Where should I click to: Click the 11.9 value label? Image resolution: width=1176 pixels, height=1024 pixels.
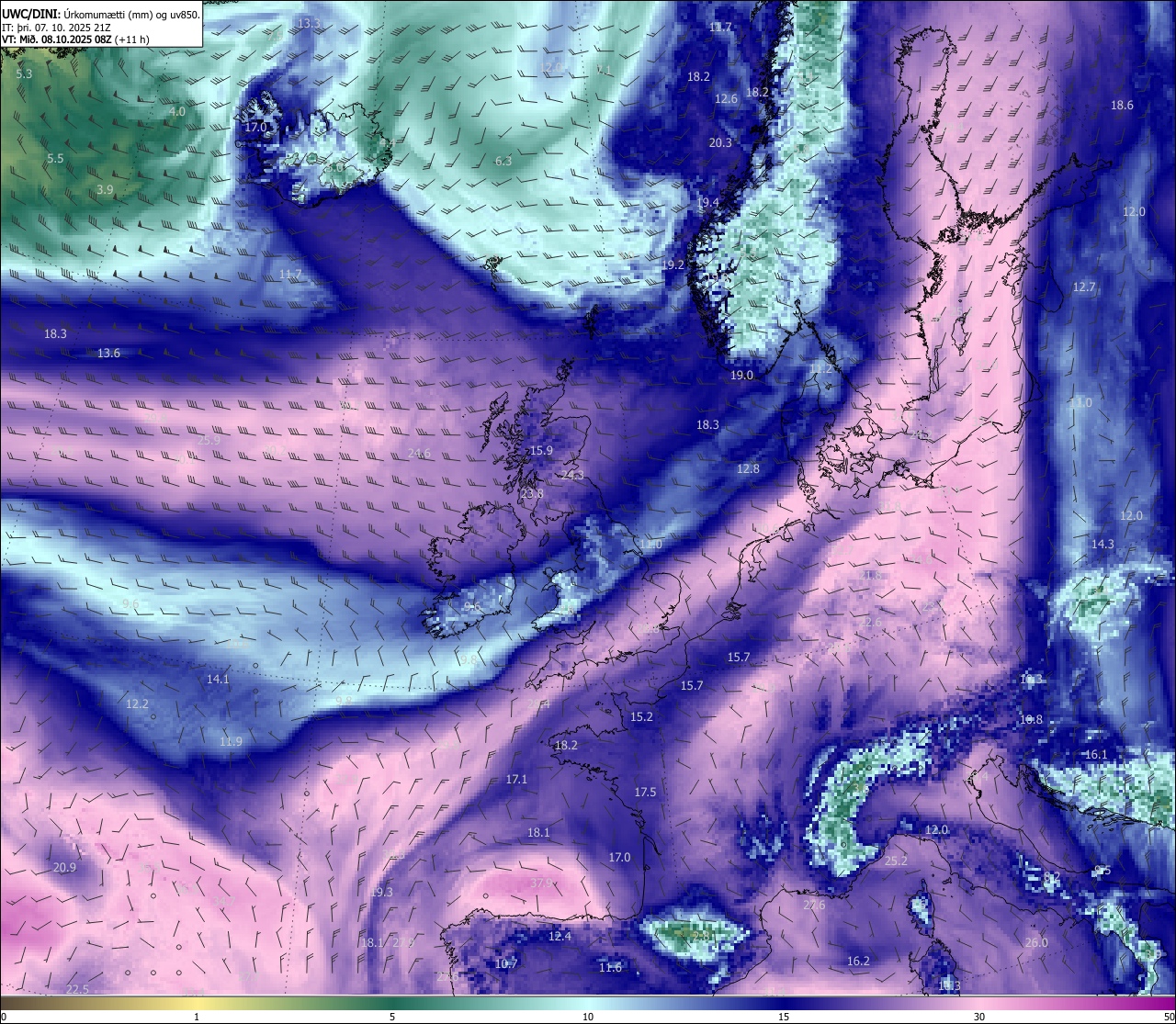tap(231, 741)
